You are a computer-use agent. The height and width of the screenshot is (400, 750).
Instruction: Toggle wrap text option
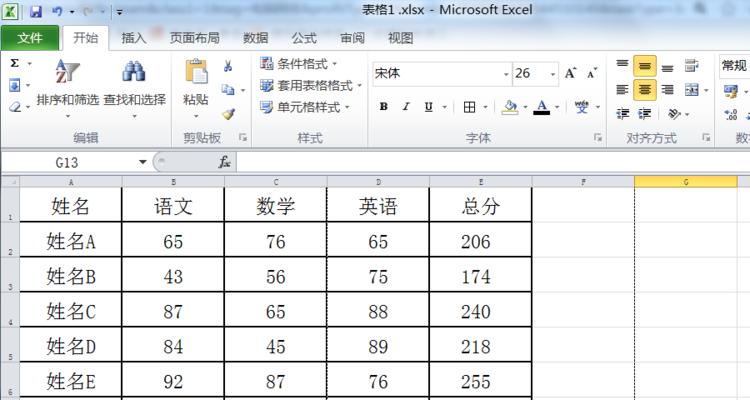(692, 66)
